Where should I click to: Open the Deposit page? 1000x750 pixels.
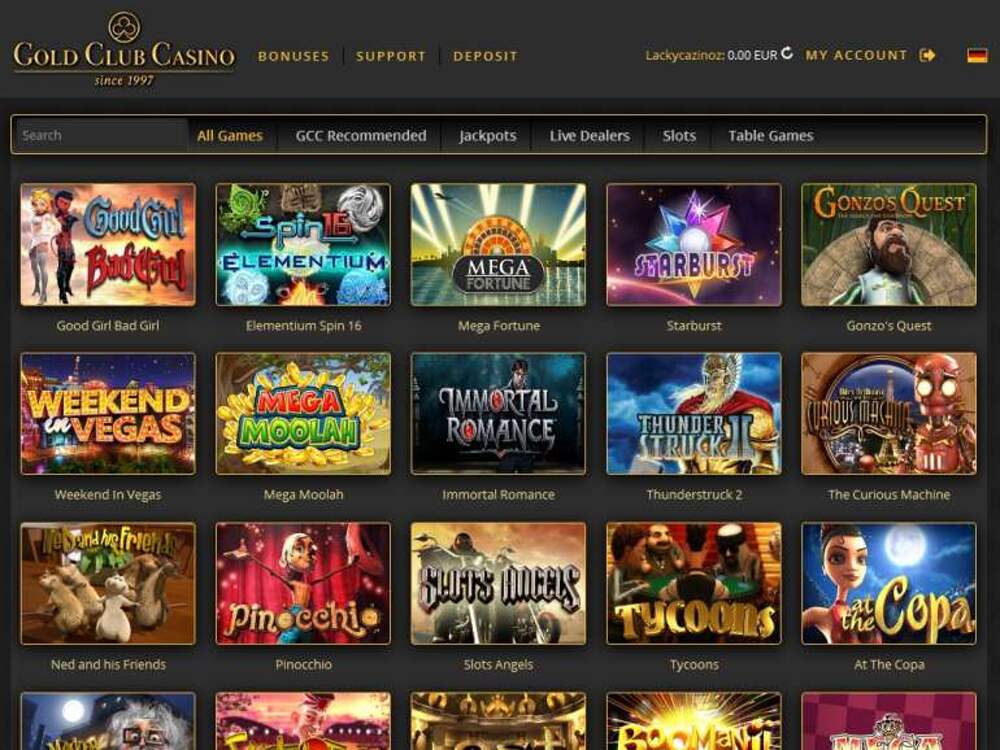pos(485,56)
